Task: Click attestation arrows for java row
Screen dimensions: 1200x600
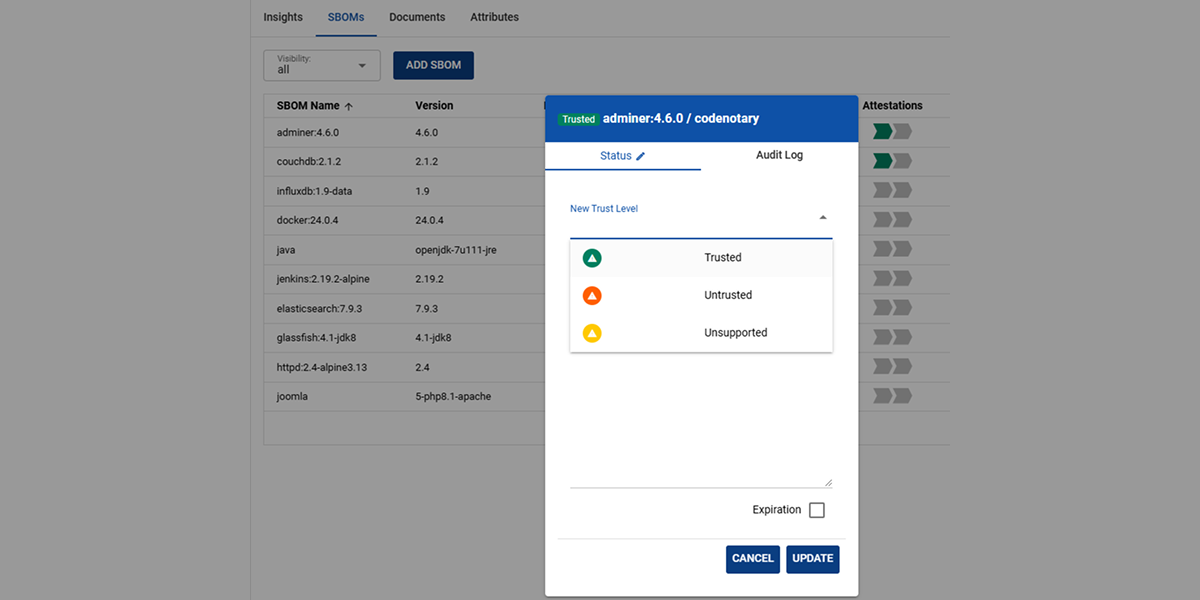Action: pyautogui.click(x=892, y=249)
